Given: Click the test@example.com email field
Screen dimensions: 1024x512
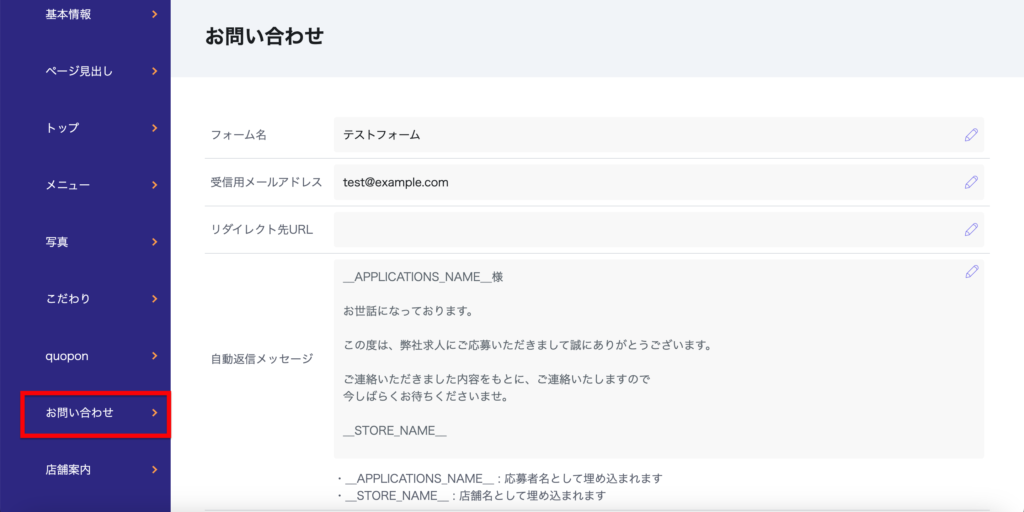Looking at the screenshot, I should (x=640, y=182).
